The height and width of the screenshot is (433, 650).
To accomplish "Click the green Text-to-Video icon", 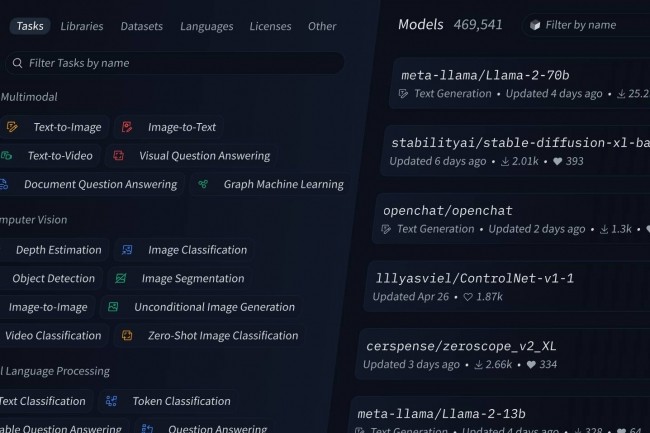I will pyautogui.click(x=6, y=155).
